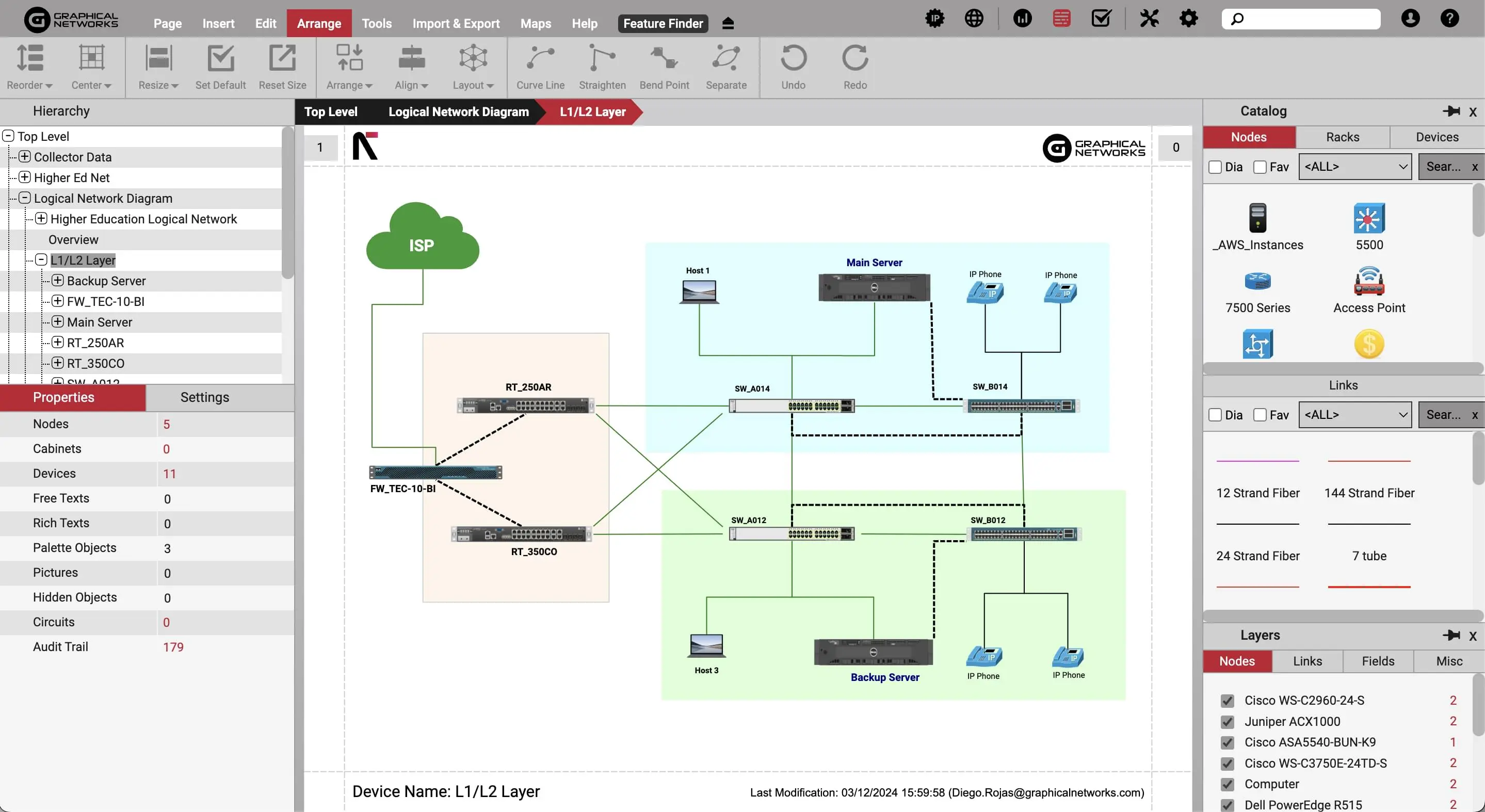
Task: Open the <ALL> dropdown in Catalog nodes
Action: point(1355,167)
